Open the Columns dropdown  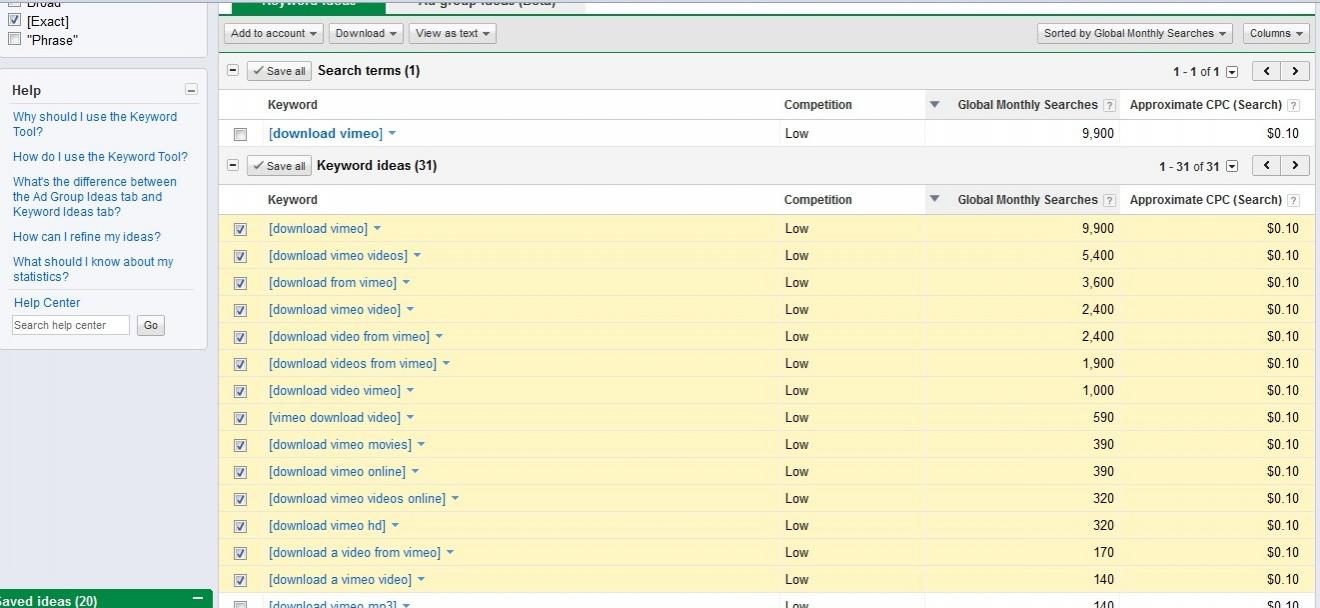click(1277, 33)
